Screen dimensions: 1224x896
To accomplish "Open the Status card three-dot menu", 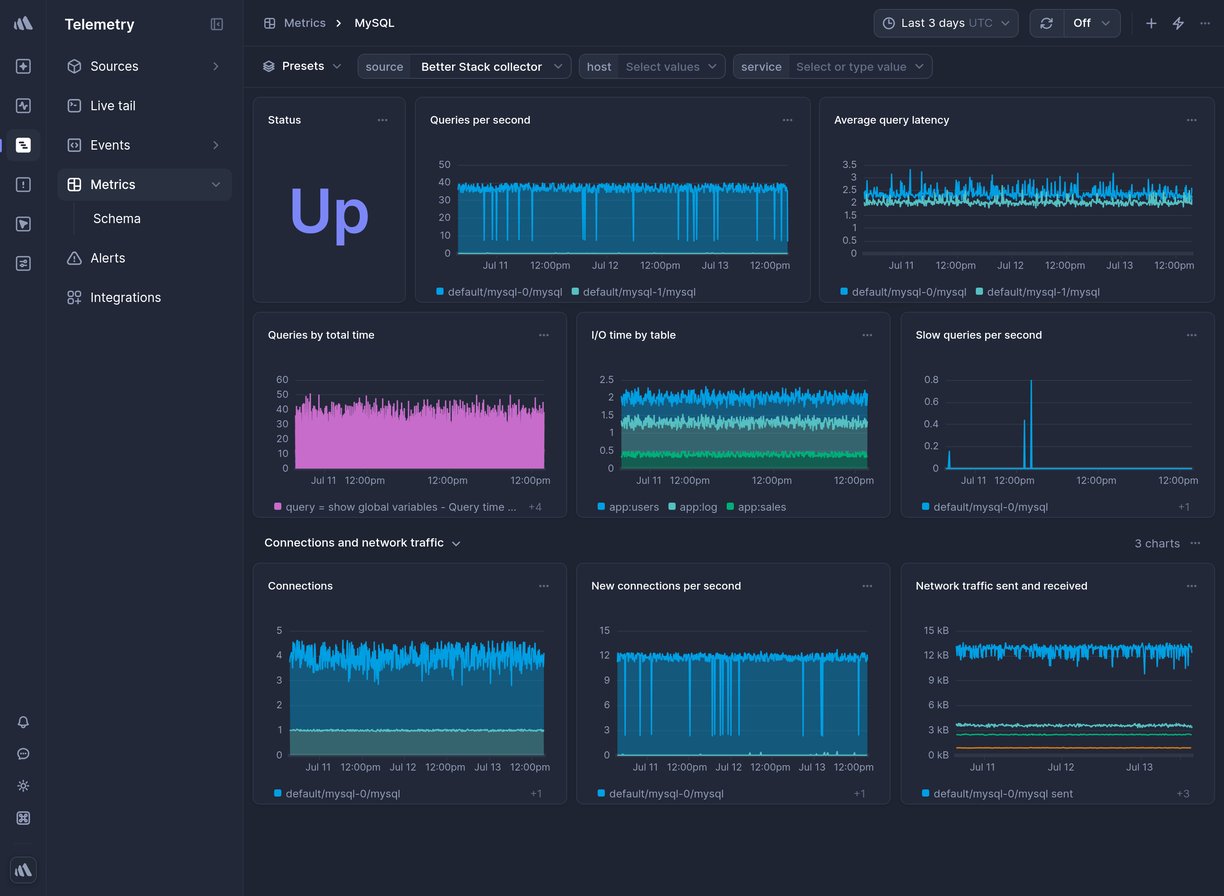I will [x=382, y=120].
